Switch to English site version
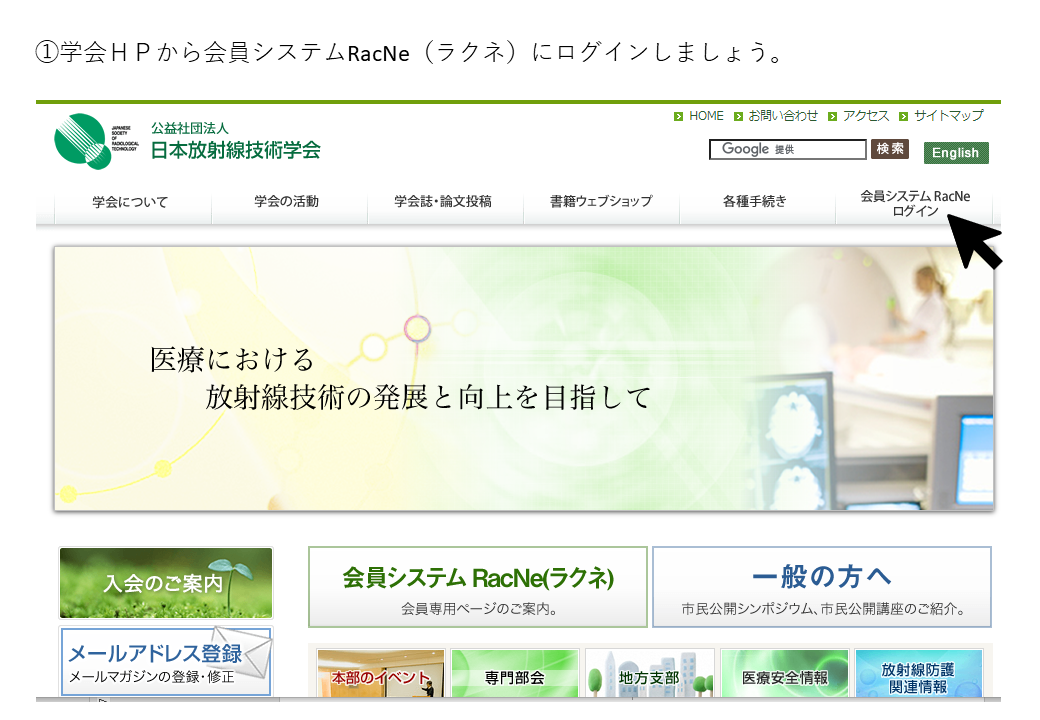Viewport: 1040px width, 720px height. click(x=956, y=153)
